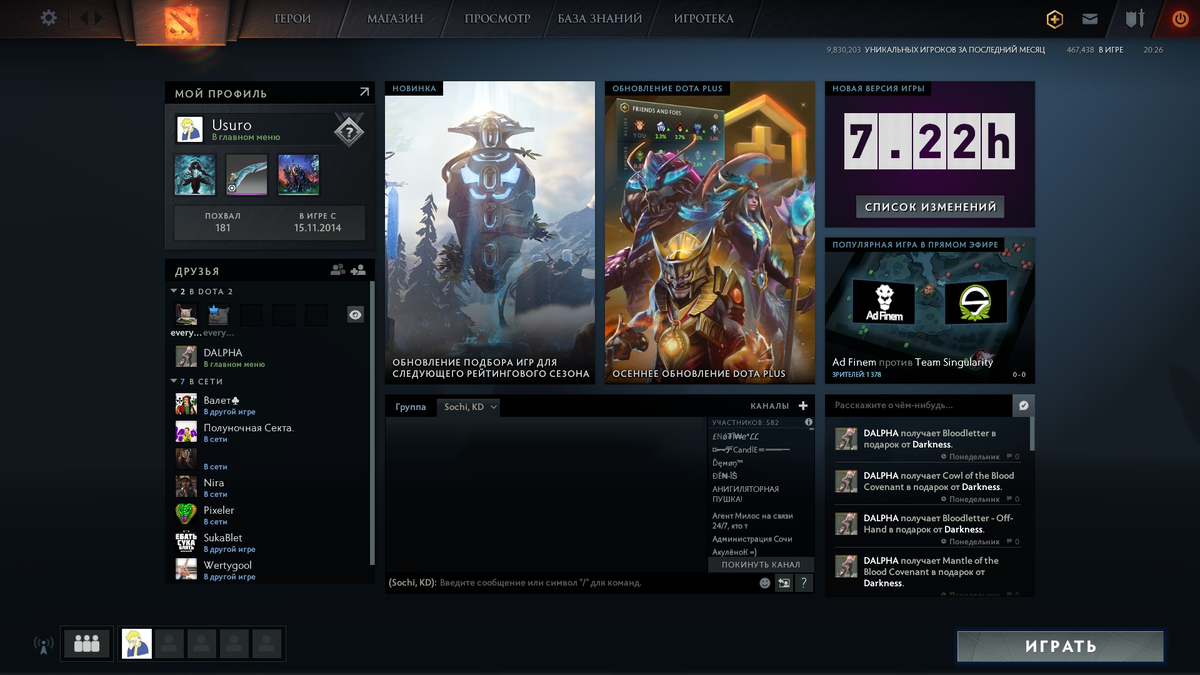Select friend Wertygool in friends list
Screen dimensions: 1200x675
point(270,570)
